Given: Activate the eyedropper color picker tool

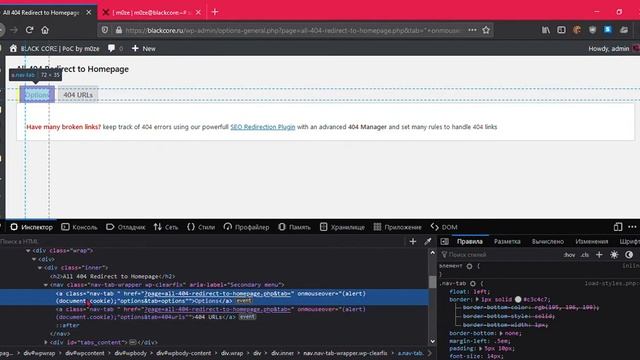Looking at the screenshot, I should [x=427, y=242].
